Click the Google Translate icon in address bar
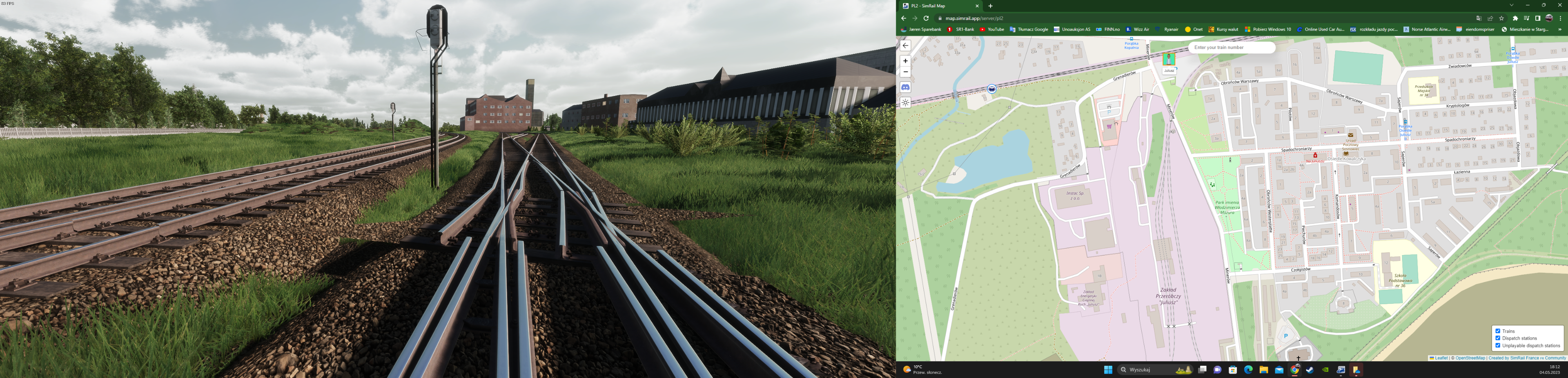Viewport: 1568px width, 378px height. pyautogui.click(x=1479, y=18)
